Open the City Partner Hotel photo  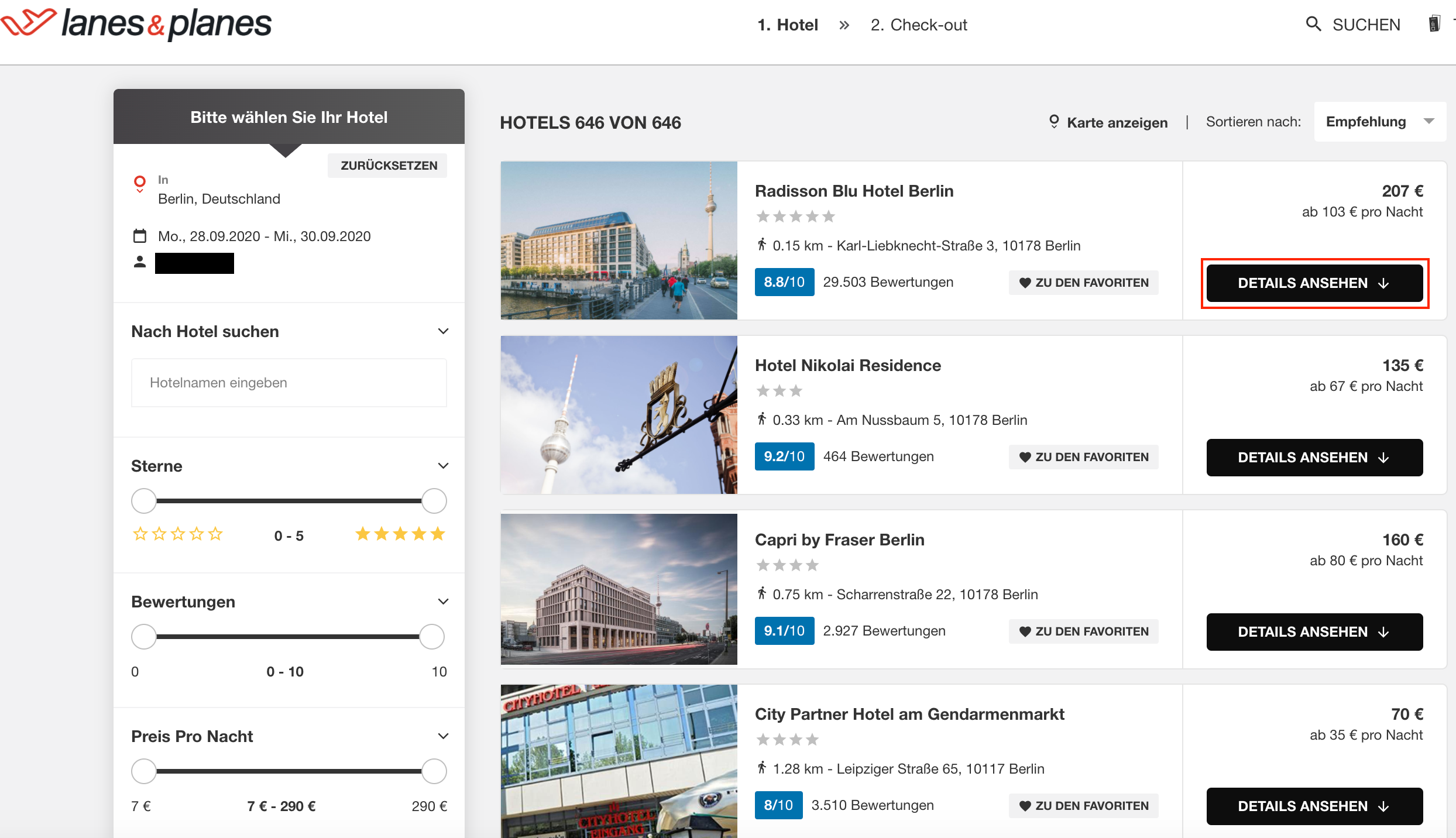pos(619,761)
